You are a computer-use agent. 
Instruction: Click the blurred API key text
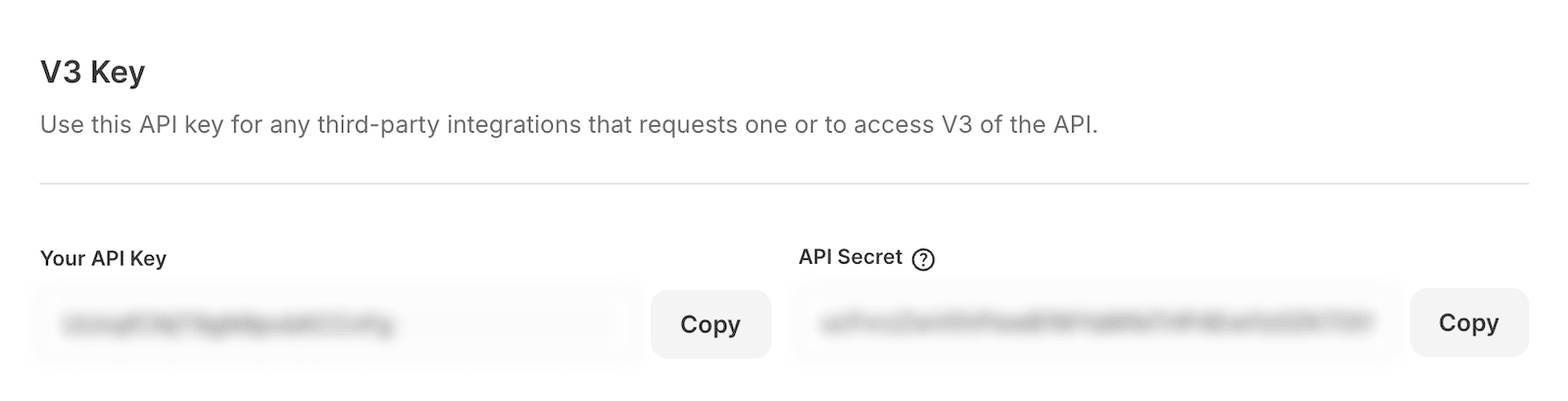tap(227, 326)
